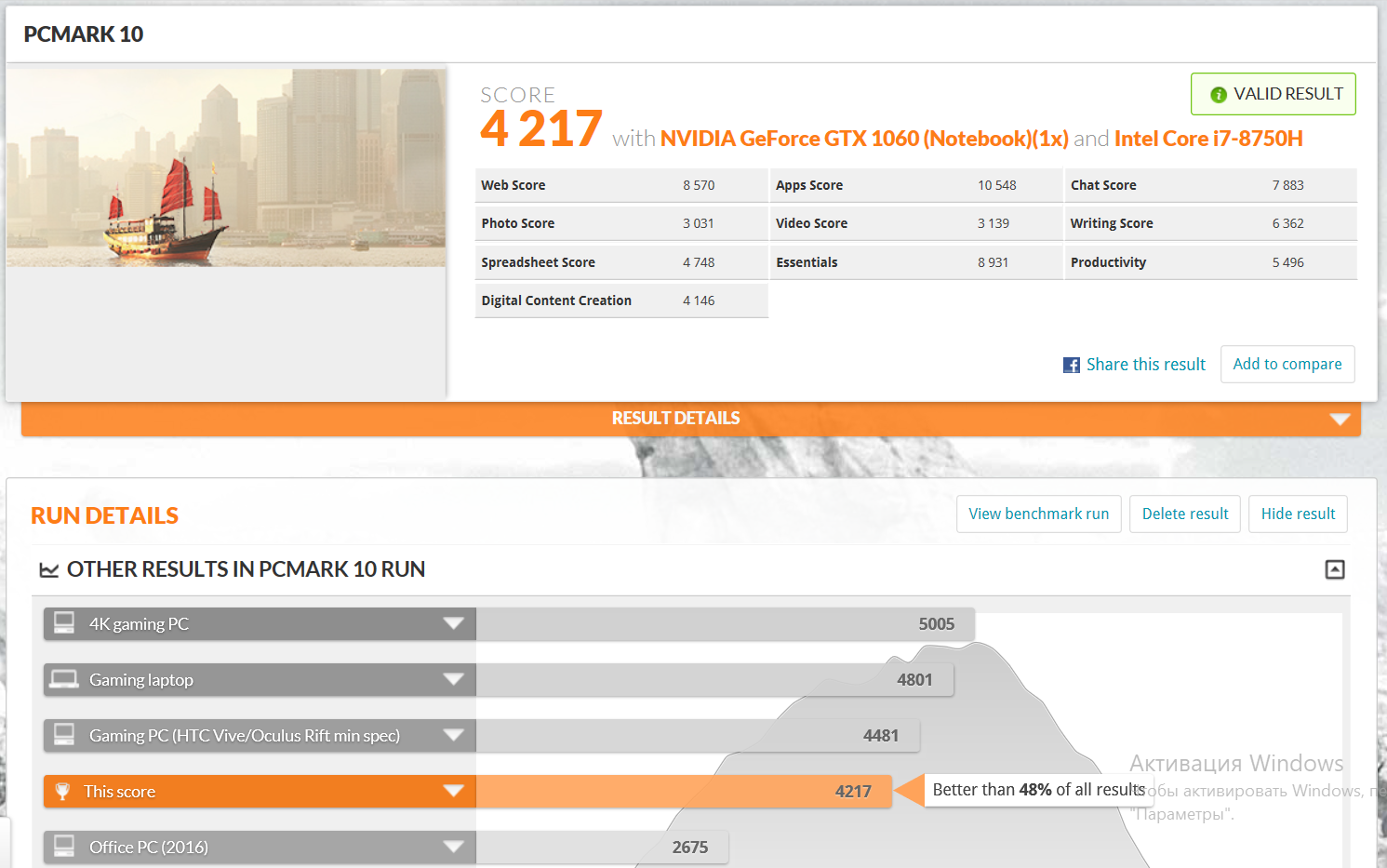Click the green info icon in Valid Result
Image resolution: width=1387 pixels, height=868 pixels.
point(1218,95)
